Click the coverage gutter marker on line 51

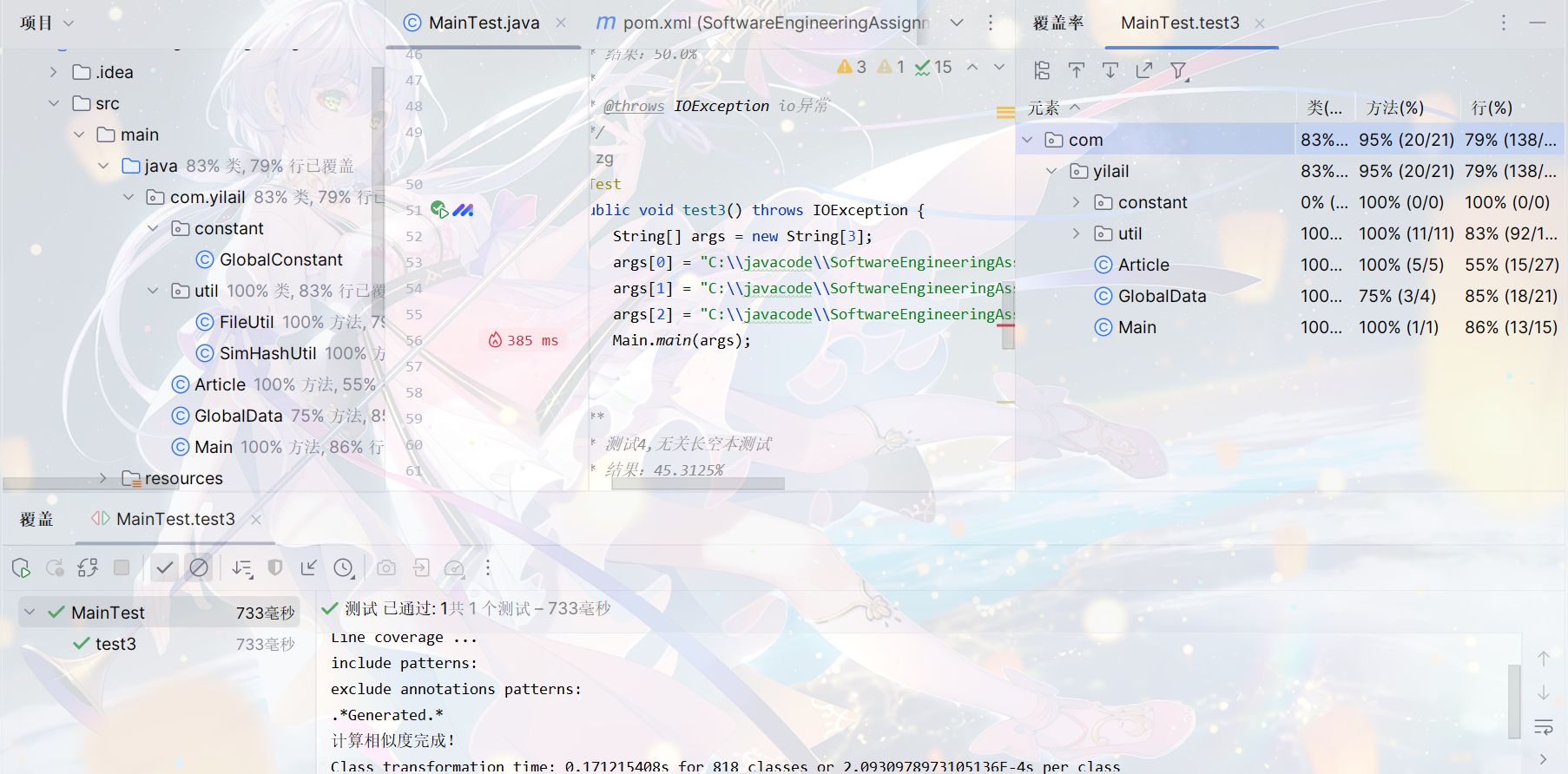point(464,210)
